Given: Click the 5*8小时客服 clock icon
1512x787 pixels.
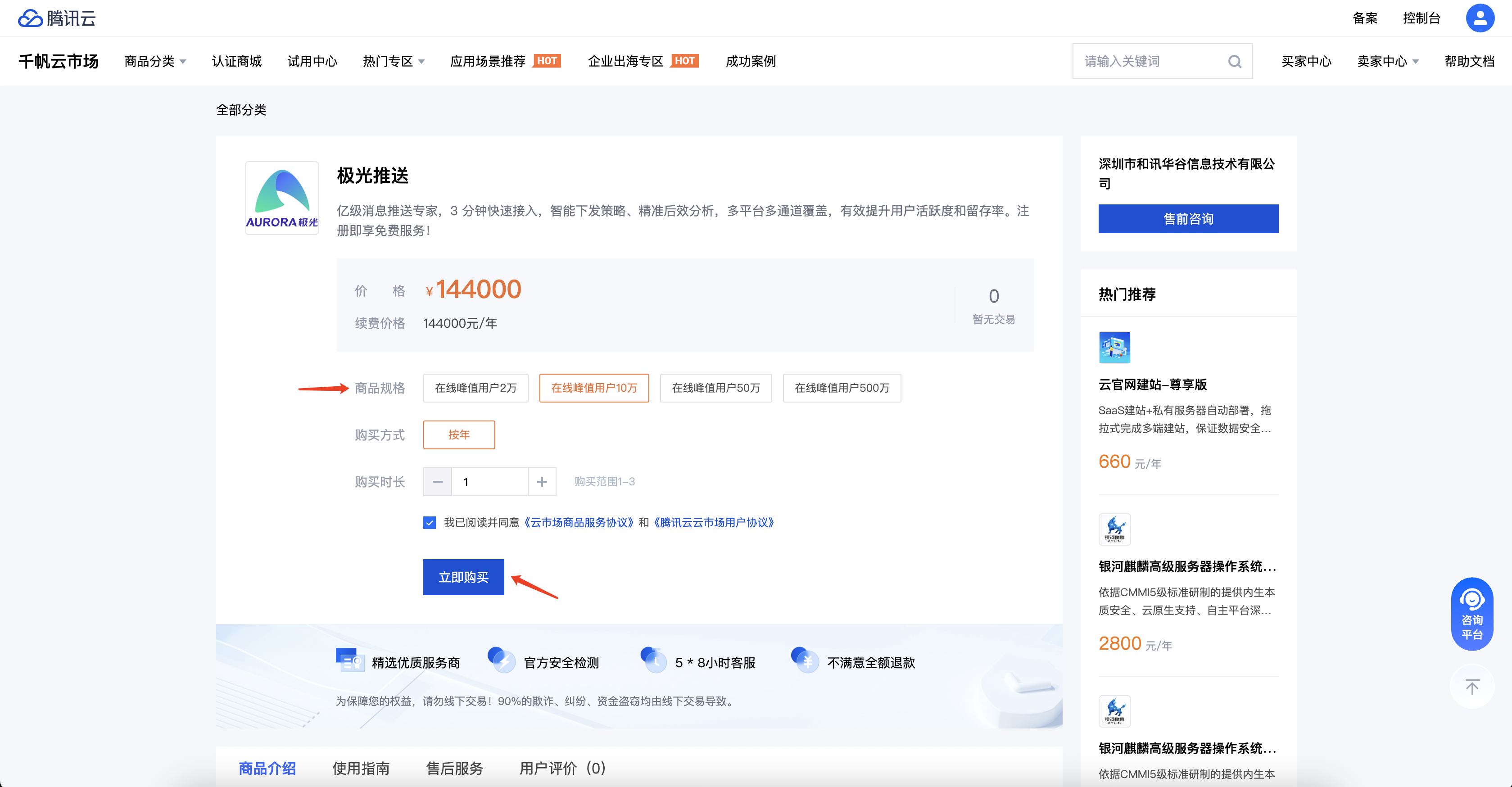Looking at the screenshot, I should [653, 661].
